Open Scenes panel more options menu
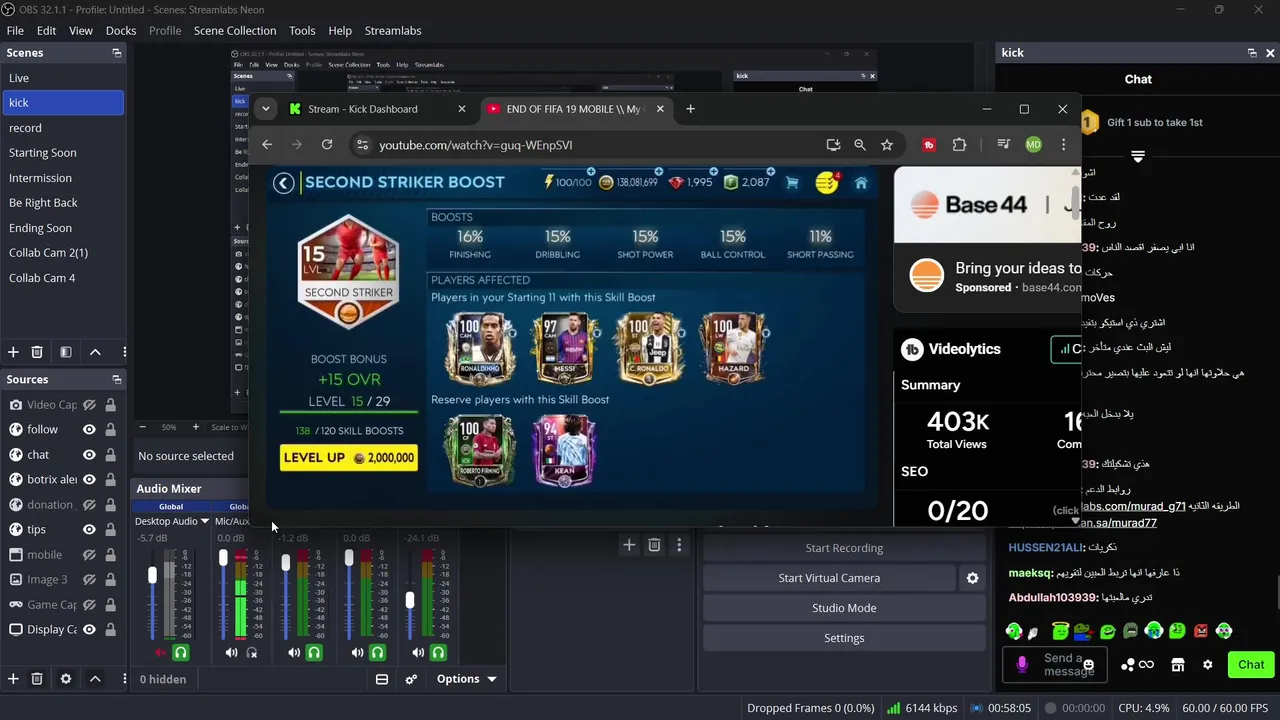The width and height of the screenshot is (1280, 720). (x=124, y=352)
